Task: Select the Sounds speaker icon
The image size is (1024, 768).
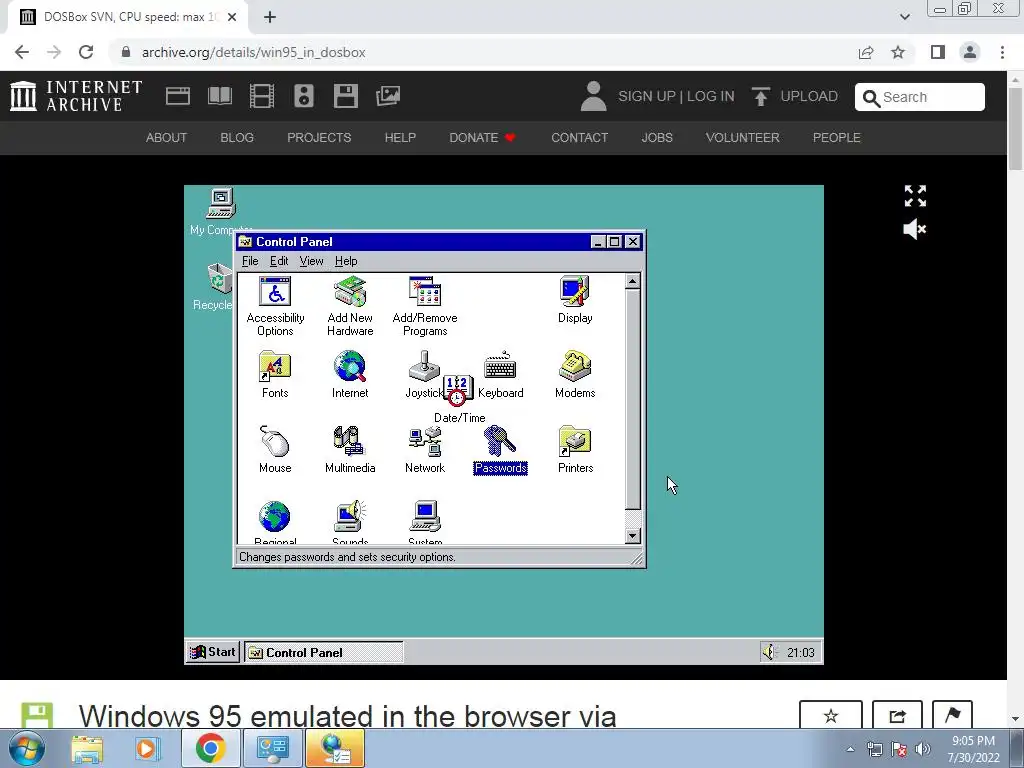Action: point(350,517)
